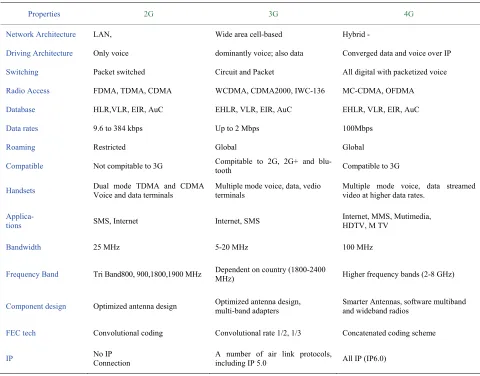Select the Compatible row label
This screenshot has height=376, width=480.
[x=24, y=166]
